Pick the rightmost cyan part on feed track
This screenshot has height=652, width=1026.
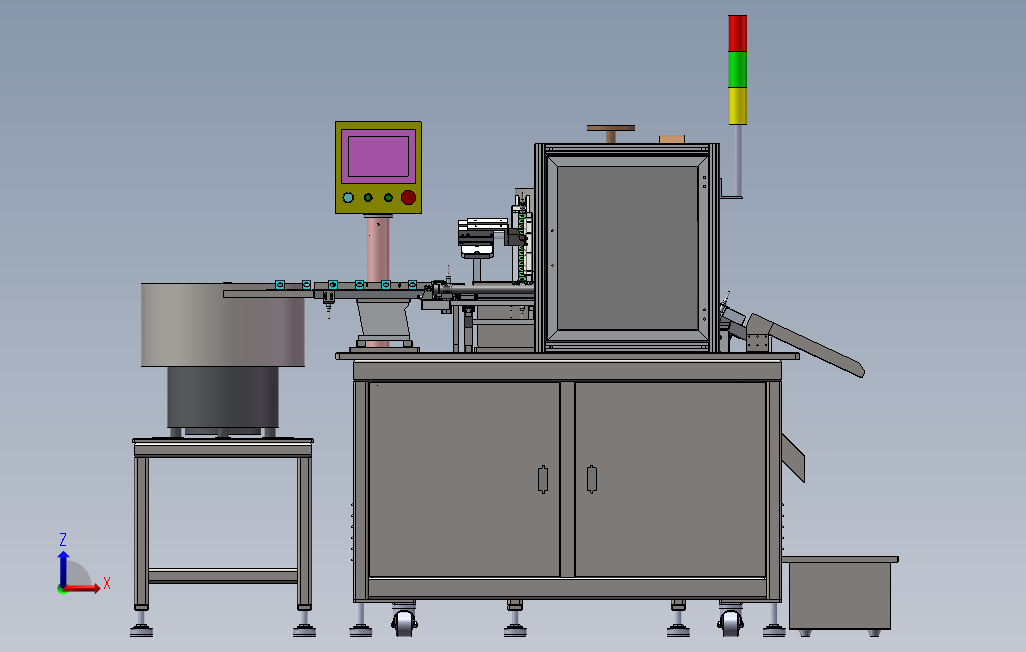[412, 284]
